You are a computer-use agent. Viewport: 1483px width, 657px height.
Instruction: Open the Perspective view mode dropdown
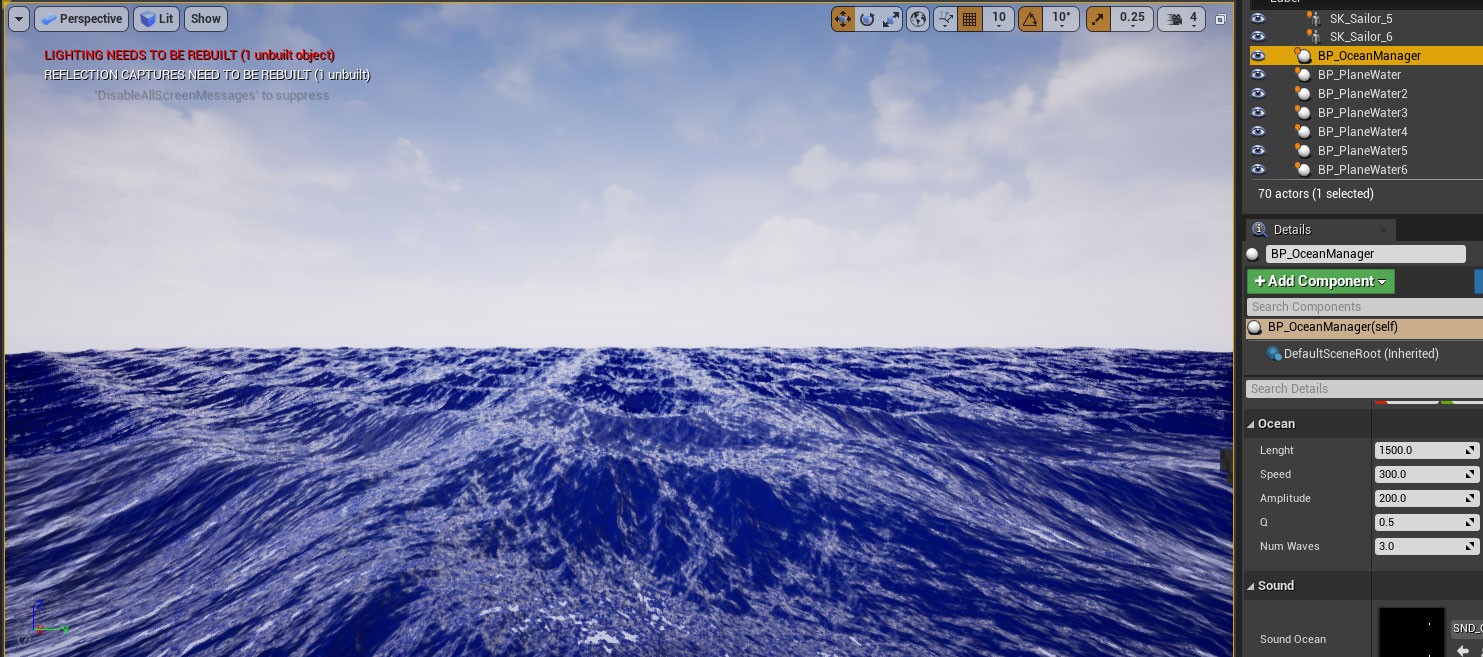81,19
